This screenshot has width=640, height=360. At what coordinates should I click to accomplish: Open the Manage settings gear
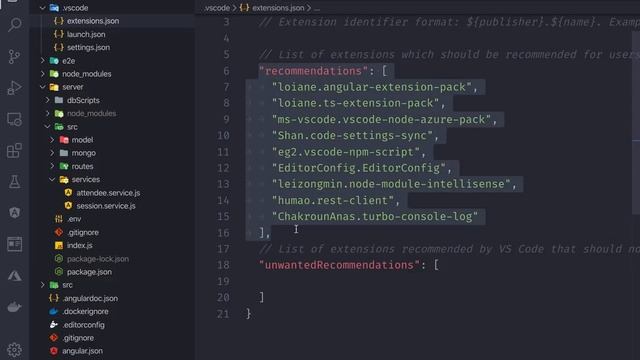click(x=14, y=350)
